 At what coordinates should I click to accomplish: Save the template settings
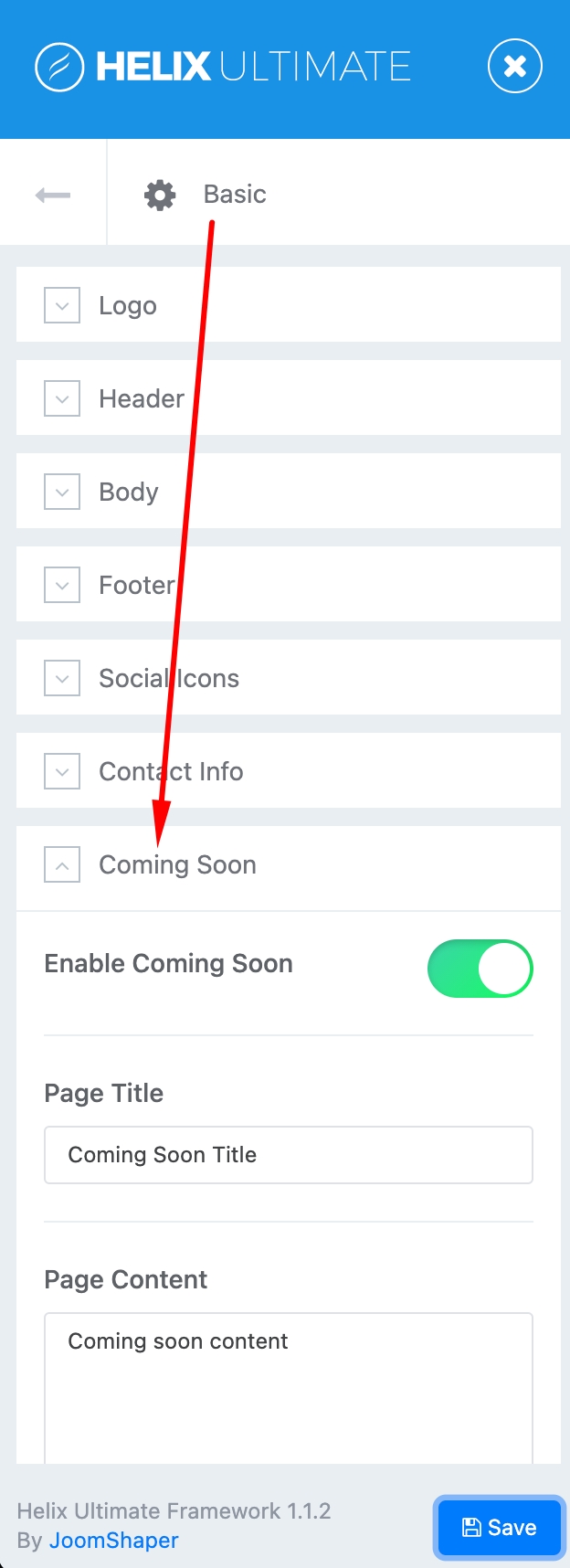click(499, 1528)
